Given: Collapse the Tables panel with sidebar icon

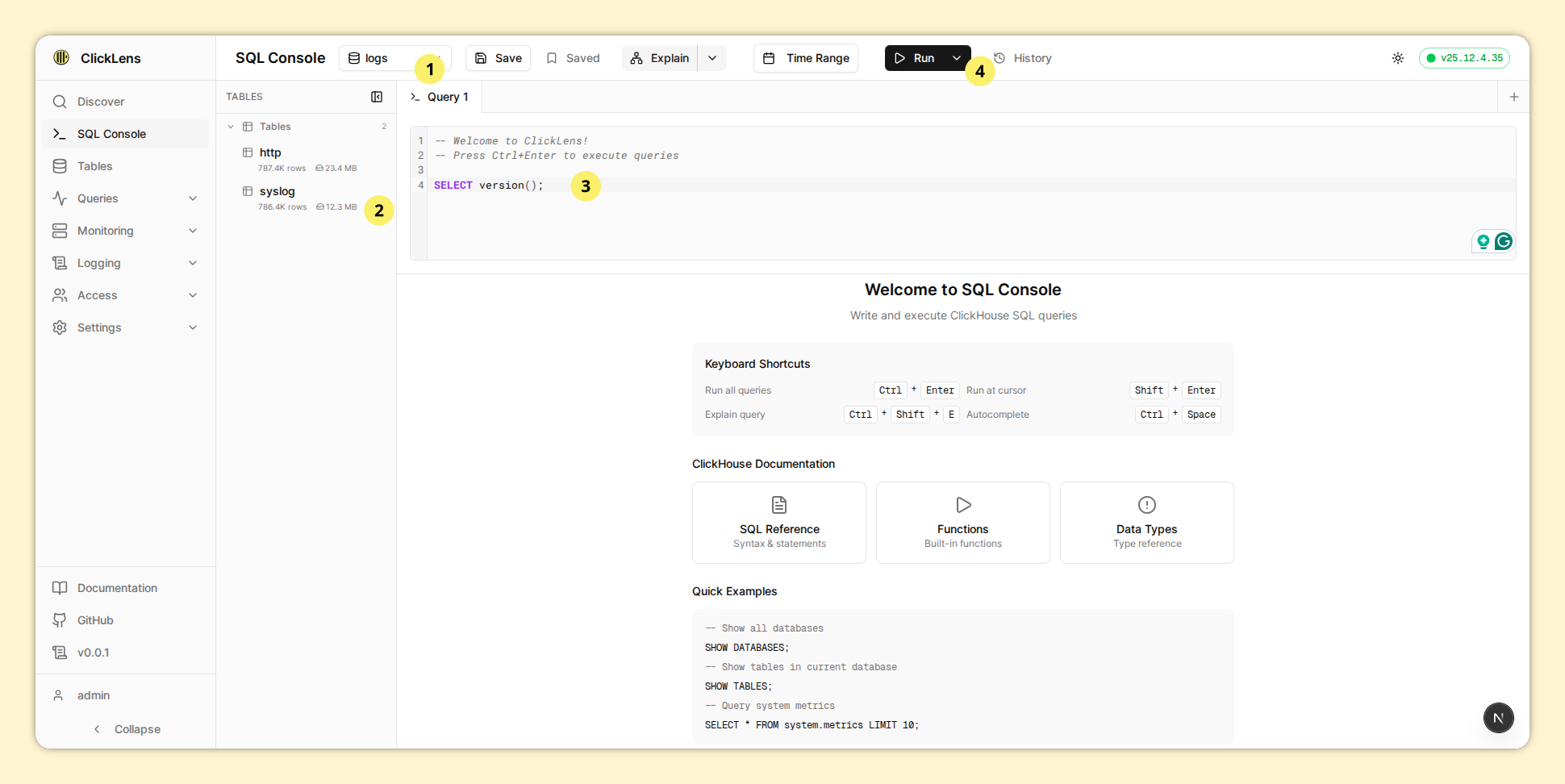Looking at the screenshot, I should click(377, 97).
